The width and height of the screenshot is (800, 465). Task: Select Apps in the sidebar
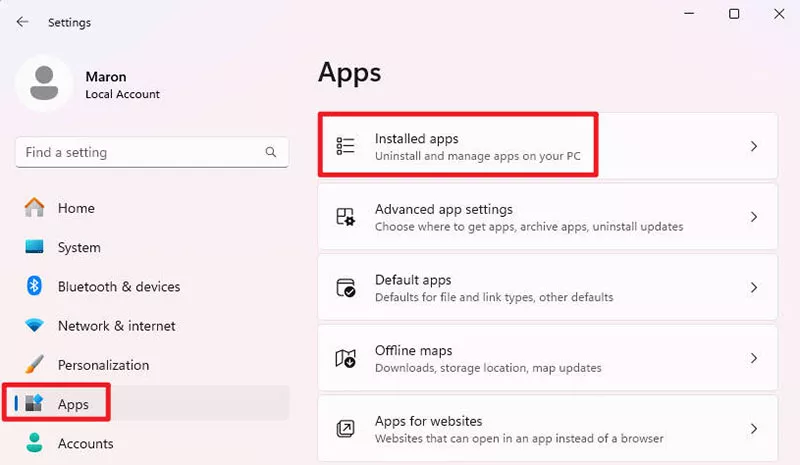pyautogui.click(x=152, y=403)
